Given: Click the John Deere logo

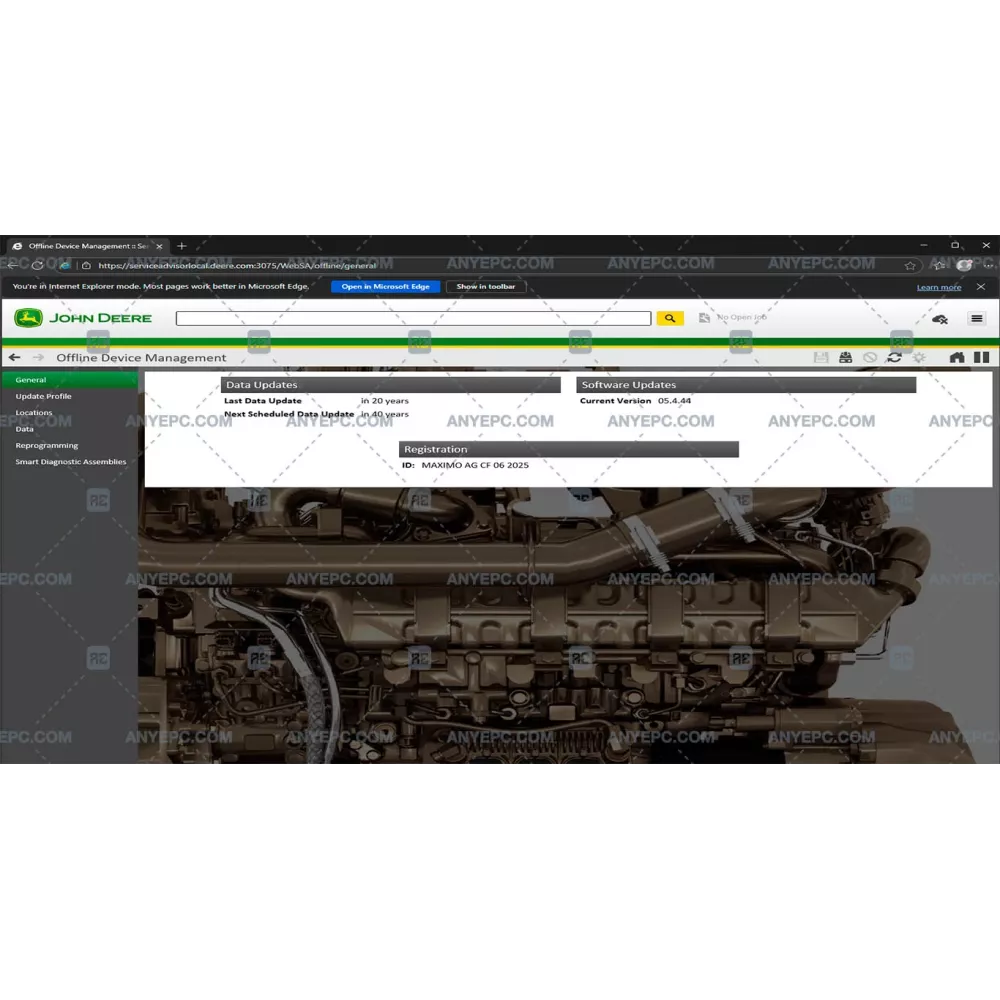Looking at the screenshot, I should pos(84,318).
